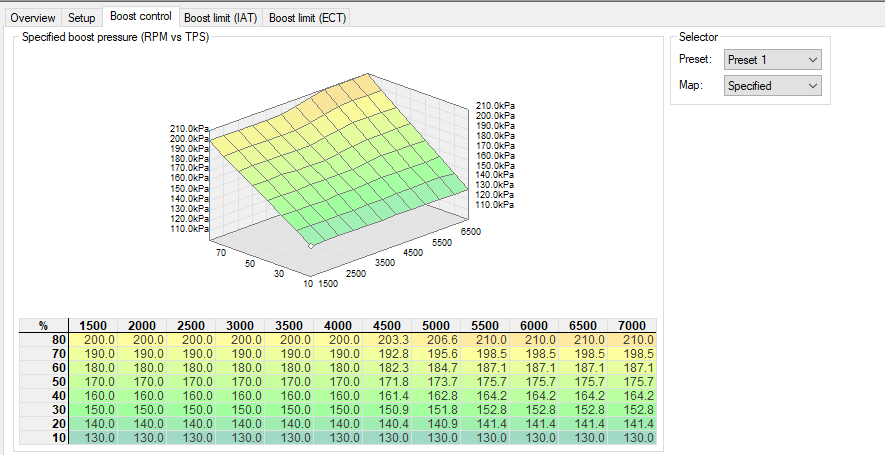885x455 pixels.
Task: Select the 70% TPS row header
Action: coord(44,354)
